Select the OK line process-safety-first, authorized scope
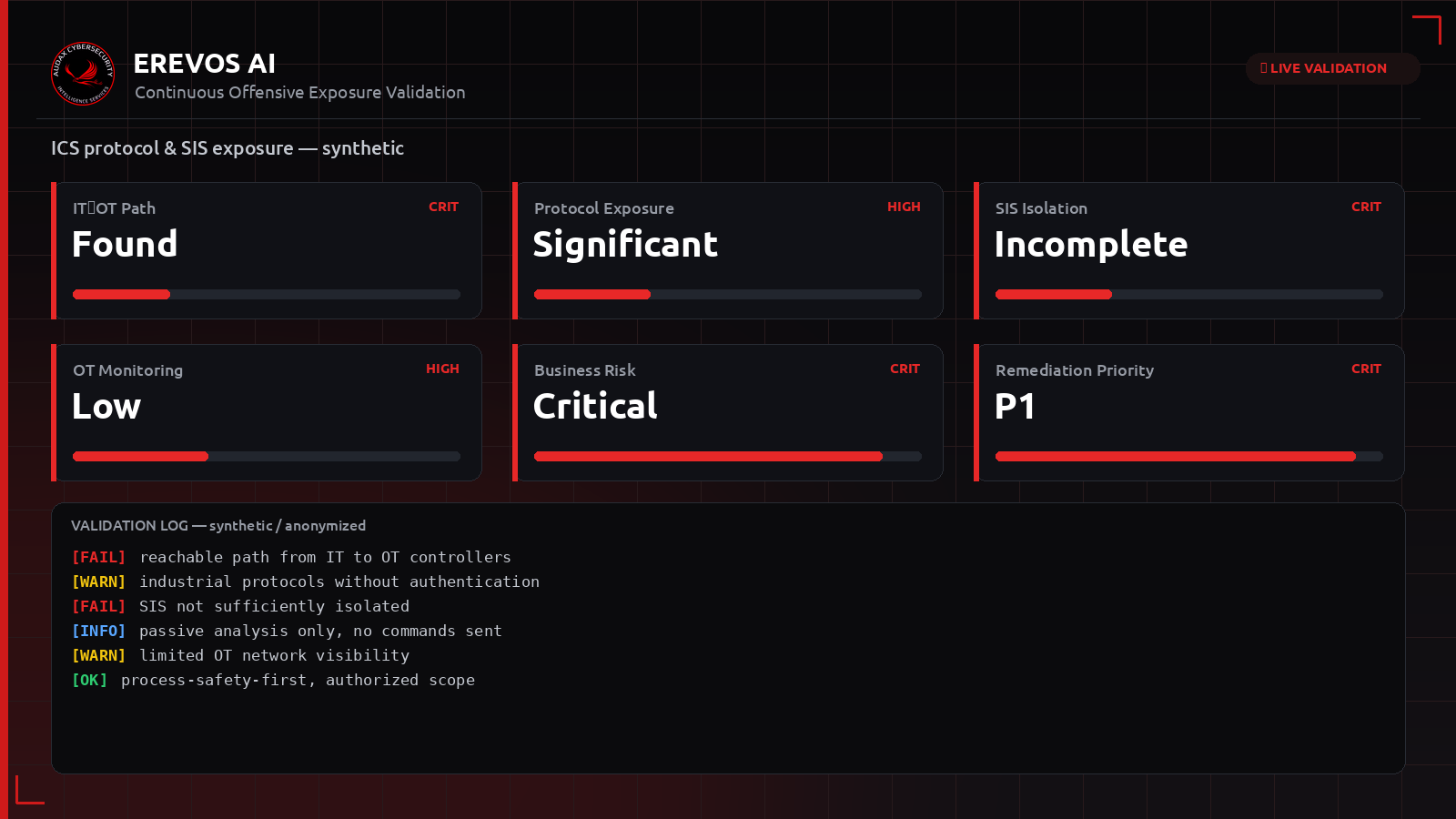This screenshot has height=819, width=1456. [273, 680]
